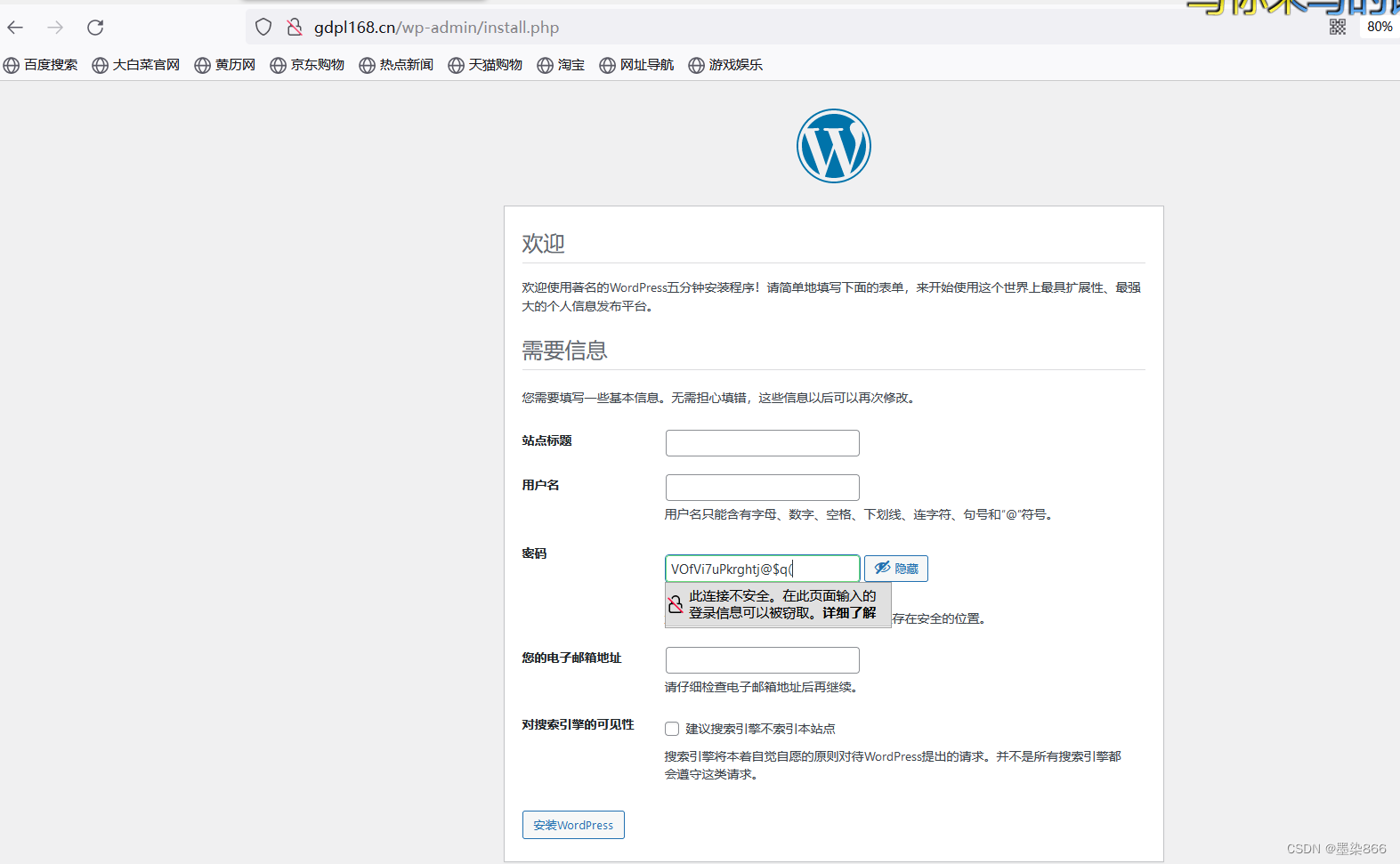Click the 欢迎 heading
The width and height of the screenshot is (1400, 864).
point(543,243)
